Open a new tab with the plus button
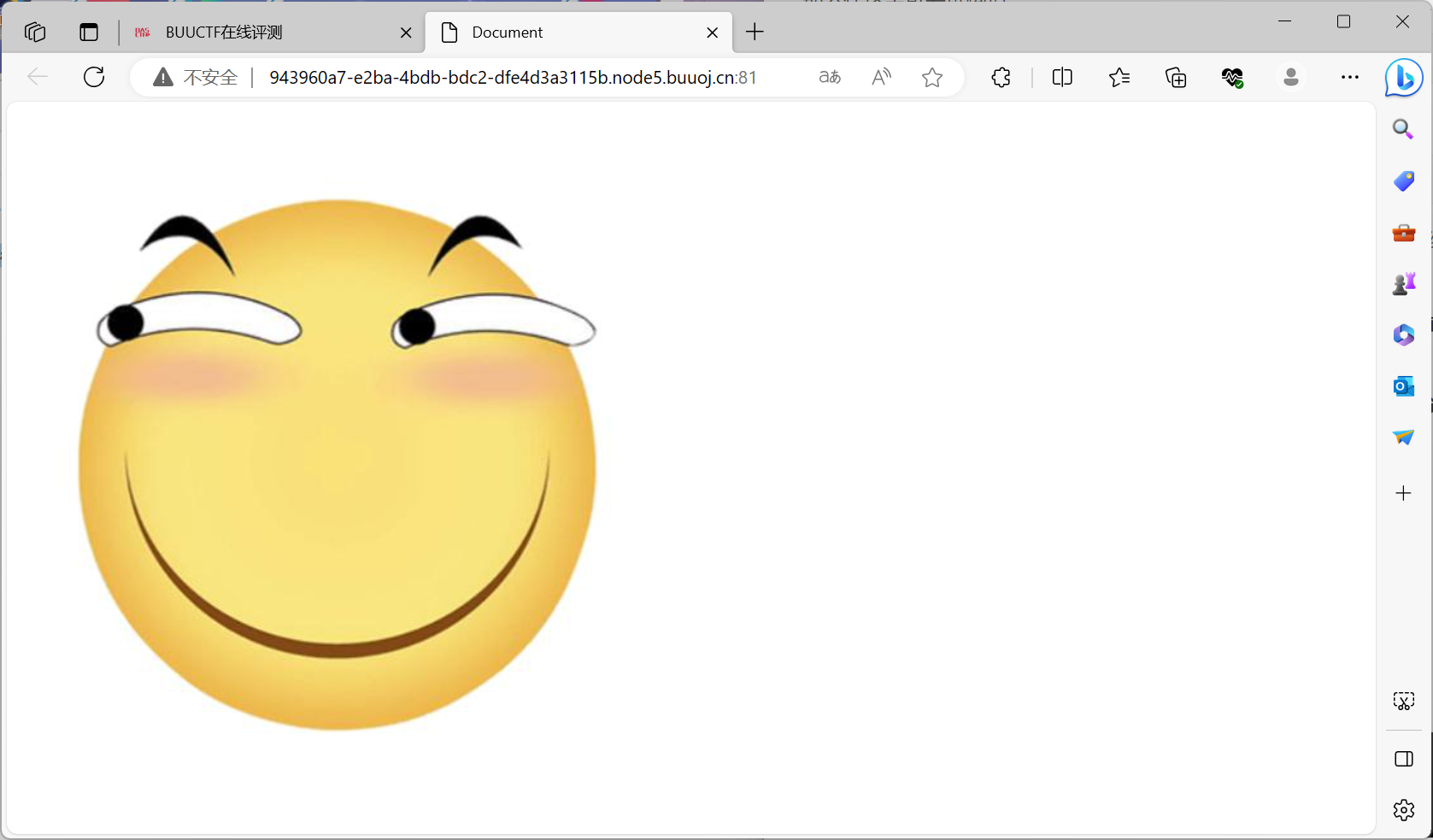This screenshot has width=1433, height=840. pos(755,32)
